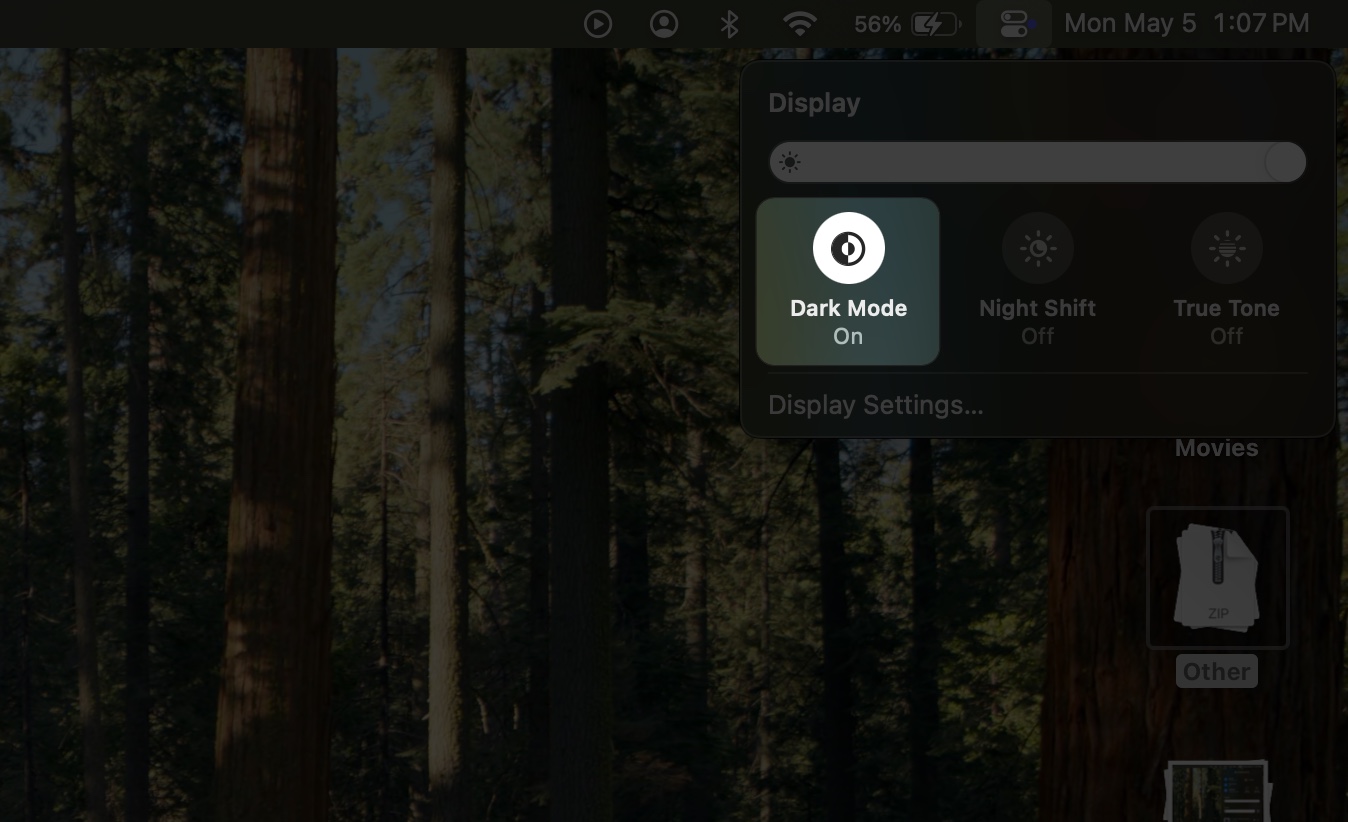Open the Wi-Fi menu
This screenshot has width=1348, height=822.
[x=798, y=23]
